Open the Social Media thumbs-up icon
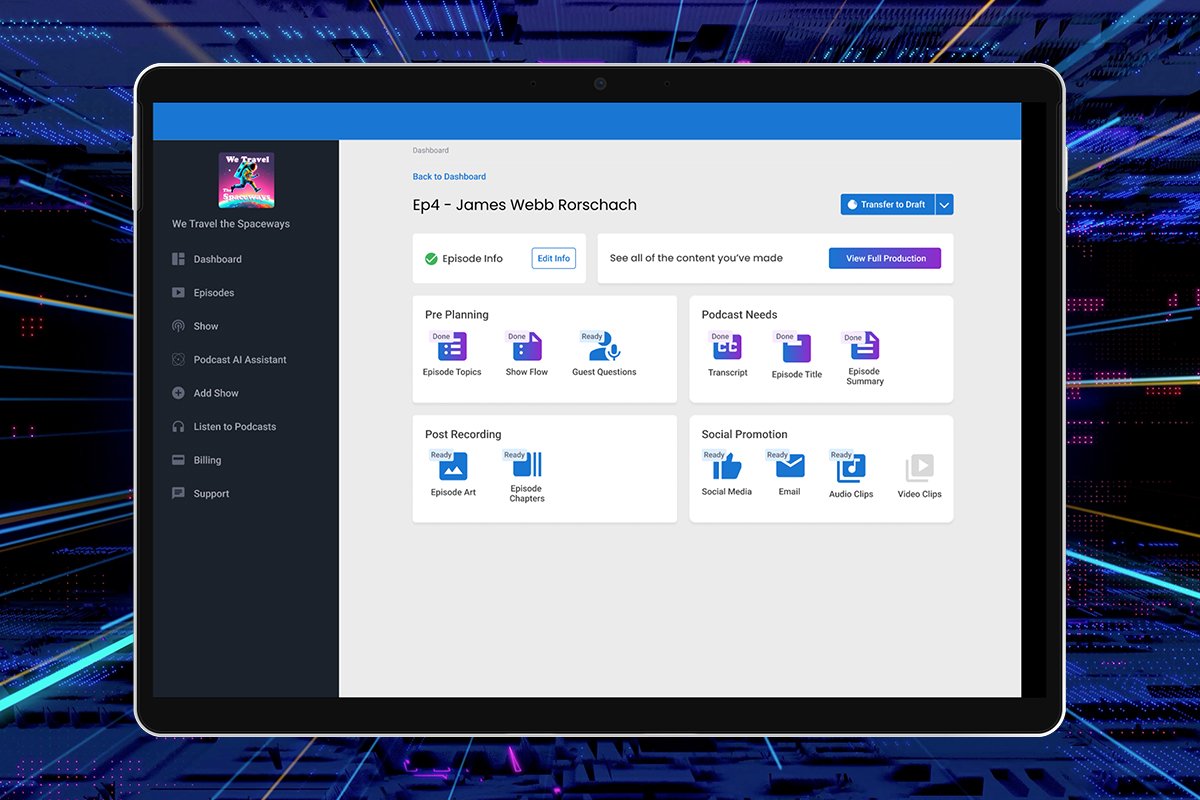The height and width of the screenshot is (800, 1200). [x=727, y=466]
